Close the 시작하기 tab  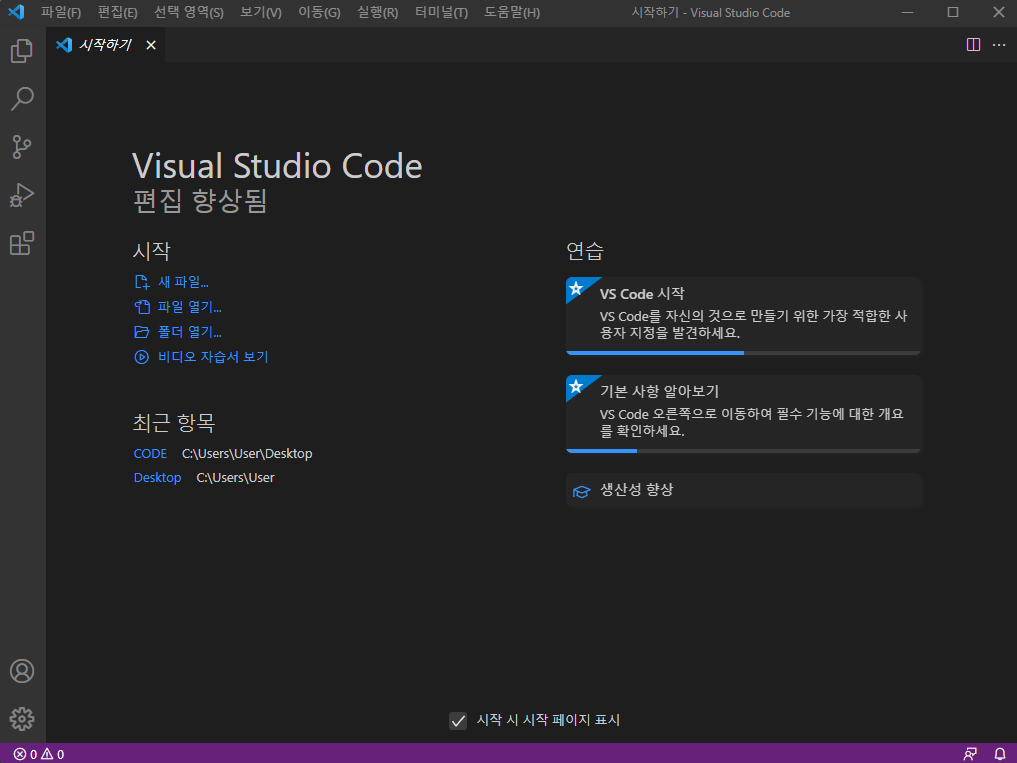pos(151,45)
